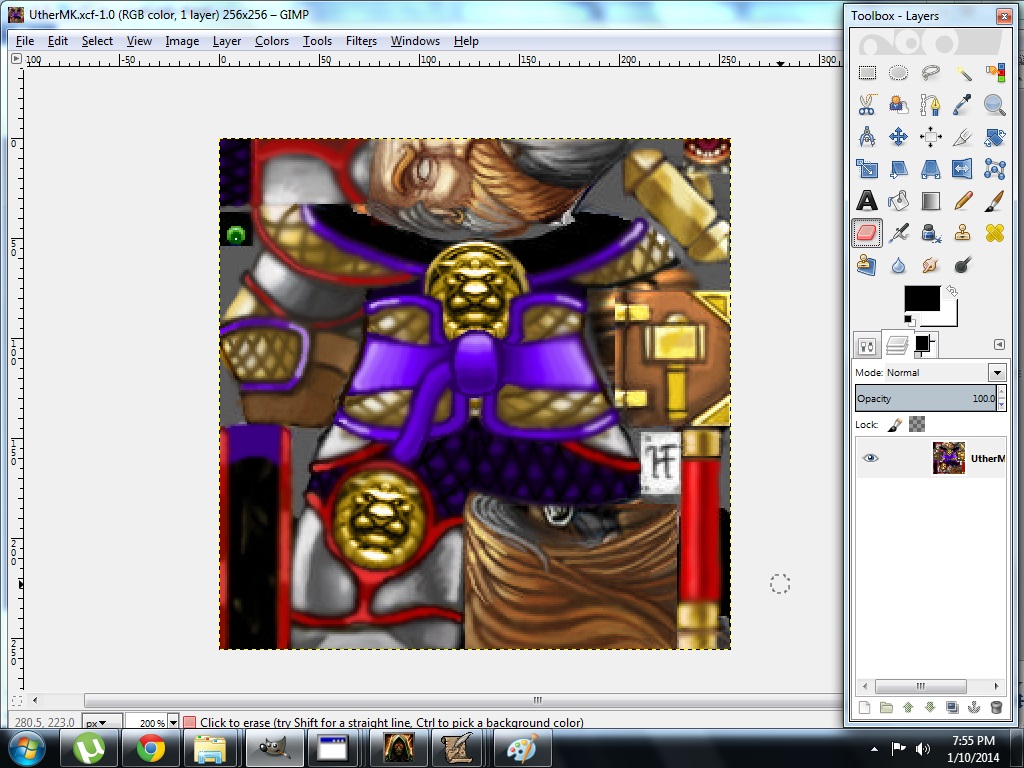Image resolution: width=1024 pixels, height=768 pixels.
Task: Toggle Quick Mask in bottom-left corner
Action: click(17, 700)
